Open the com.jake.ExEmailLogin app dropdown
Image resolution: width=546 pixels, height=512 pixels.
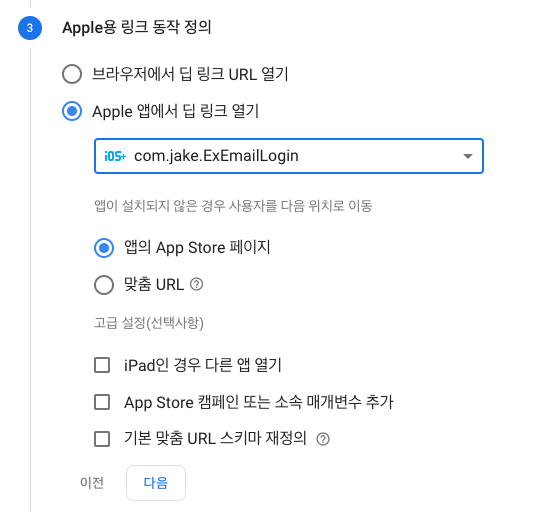click(x=289, y=156)
